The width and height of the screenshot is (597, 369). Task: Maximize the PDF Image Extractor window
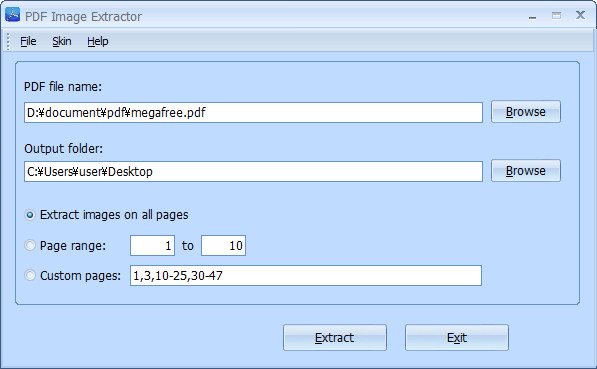pos(556,16)
